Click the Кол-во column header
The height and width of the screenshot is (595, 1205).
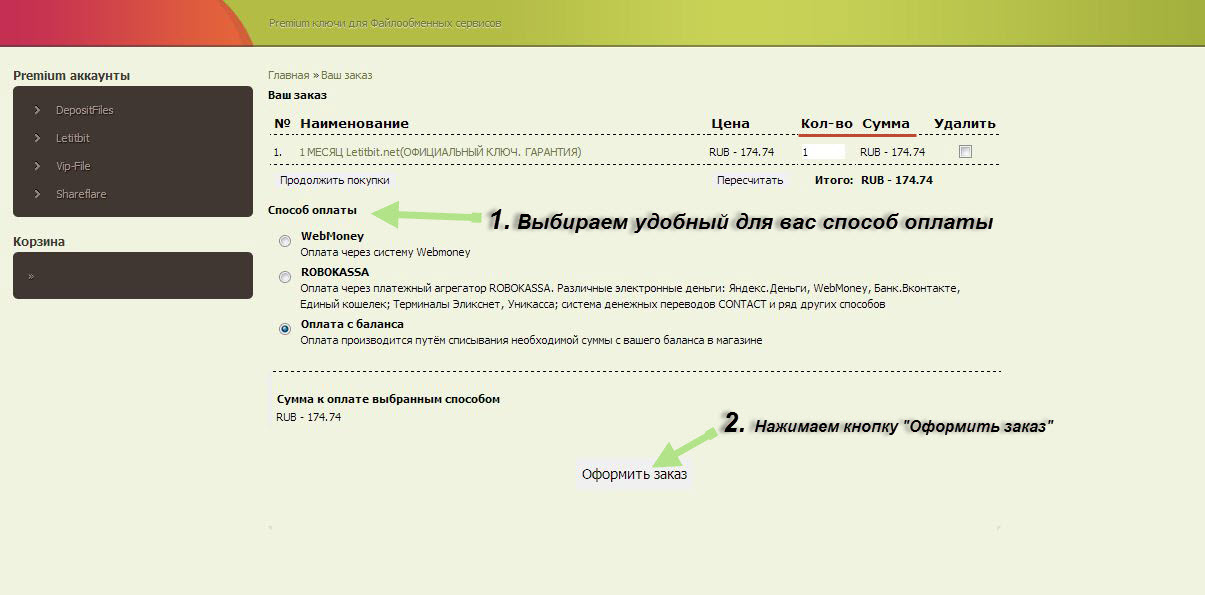pyautogui.click(x=826, y=124)
